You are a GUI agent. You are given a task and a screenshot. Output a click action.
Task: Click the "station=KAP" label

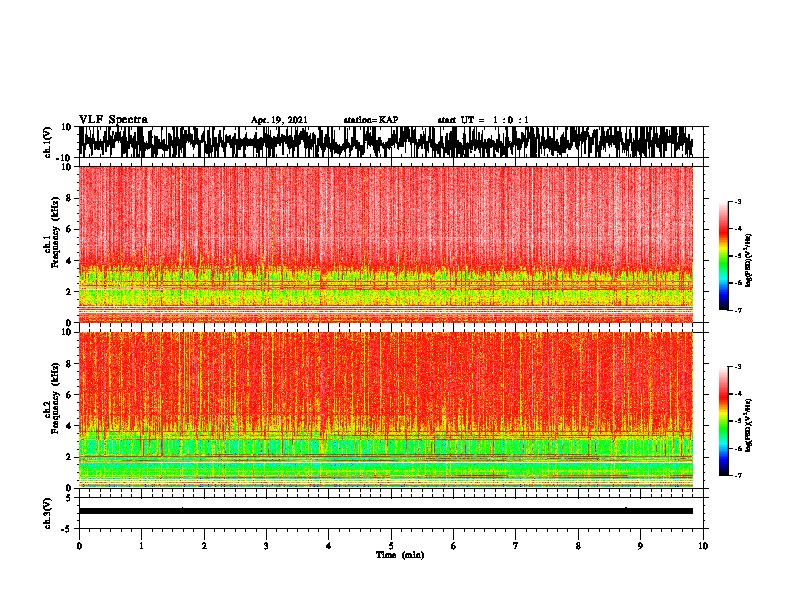[371, 120]
